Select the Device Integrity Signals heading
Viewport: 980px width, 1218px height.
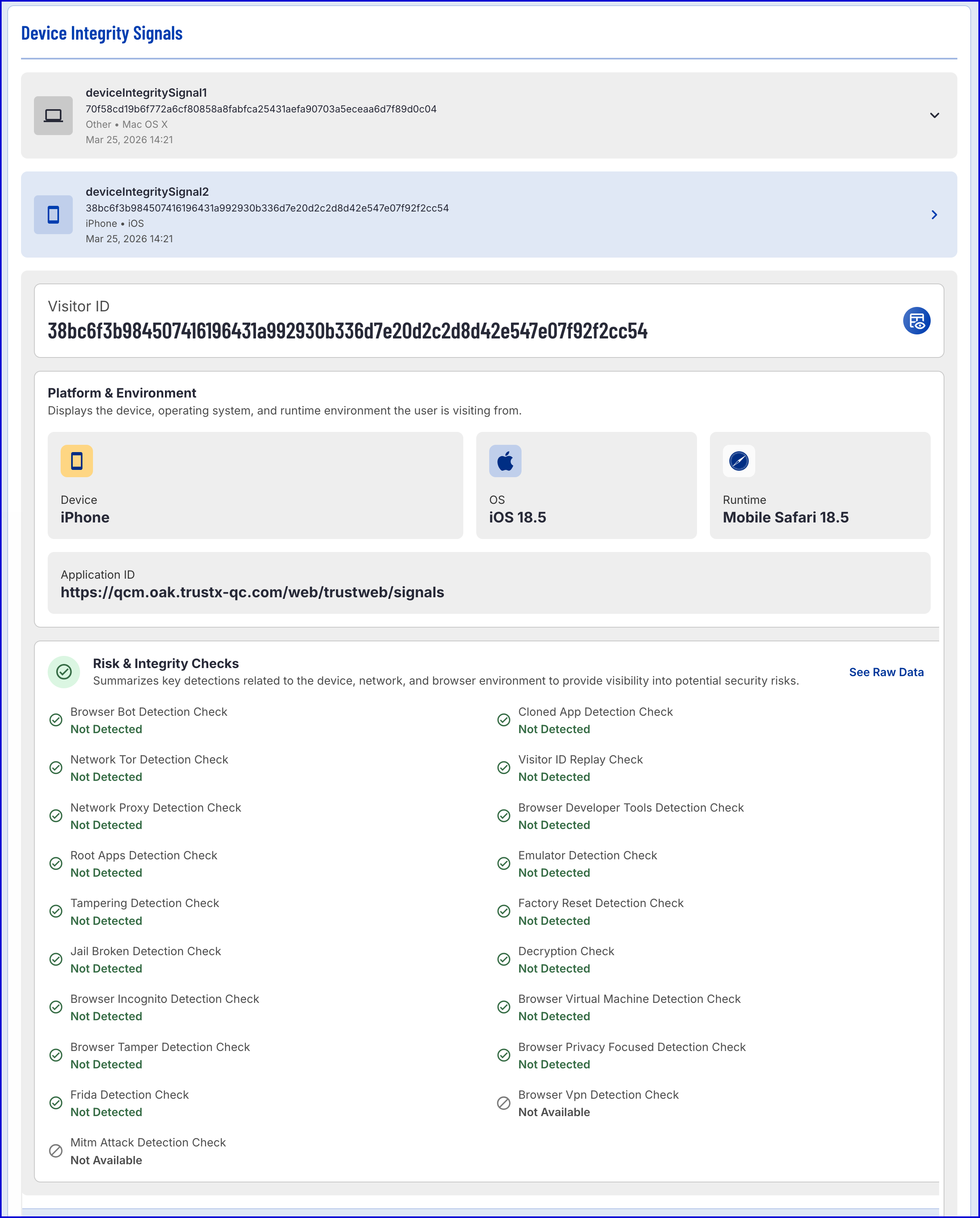[x=101, y=33]
